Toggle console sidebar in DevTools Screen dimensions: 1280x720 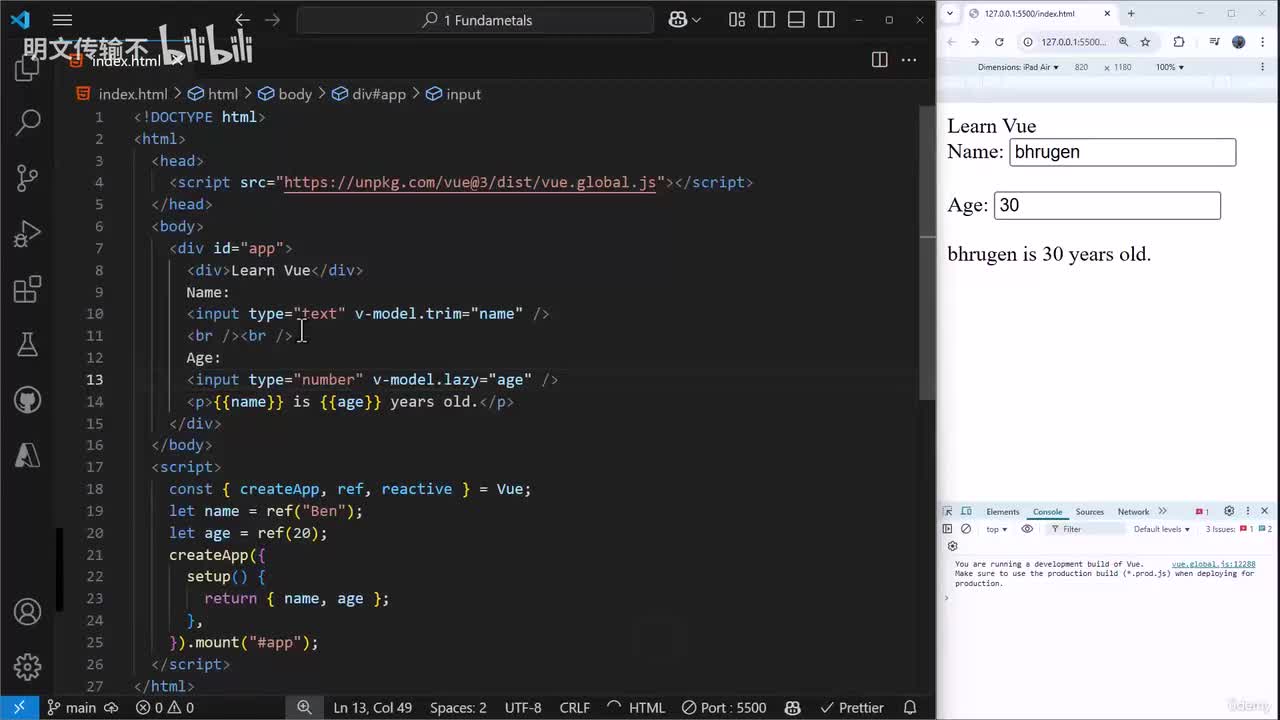948,529
